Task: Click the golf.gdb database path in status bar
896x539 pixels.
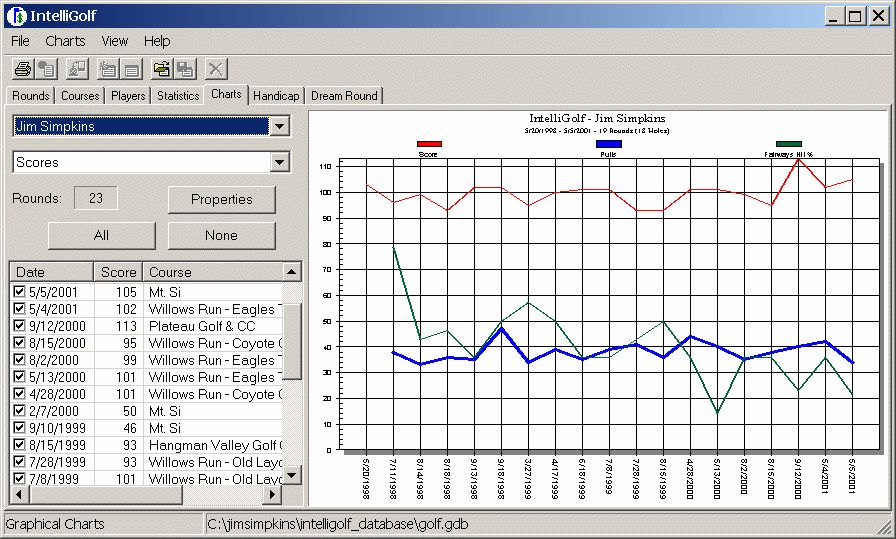Action: (x=338, y=524)
